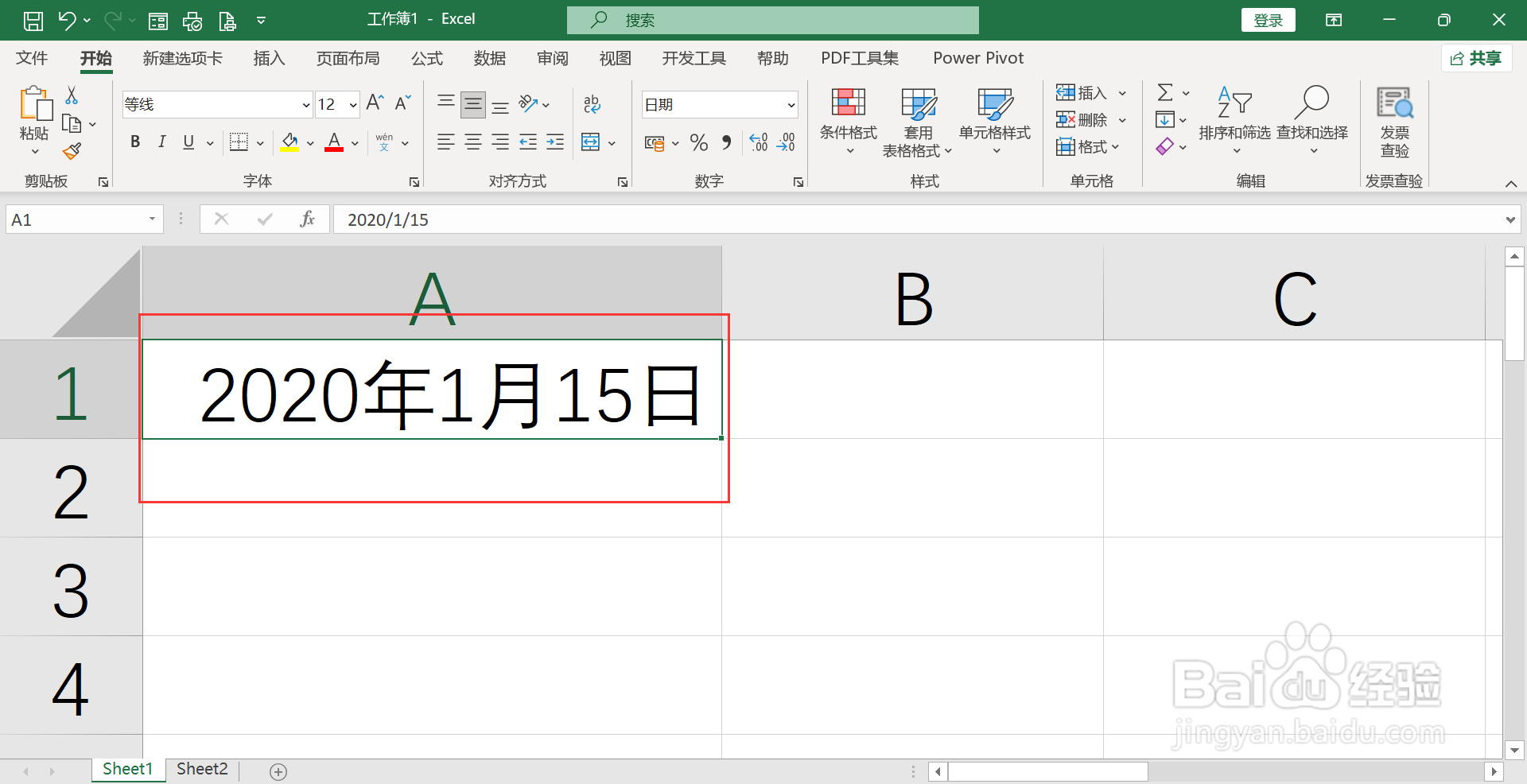Toggle top vertical alignment

click(446, 103)
